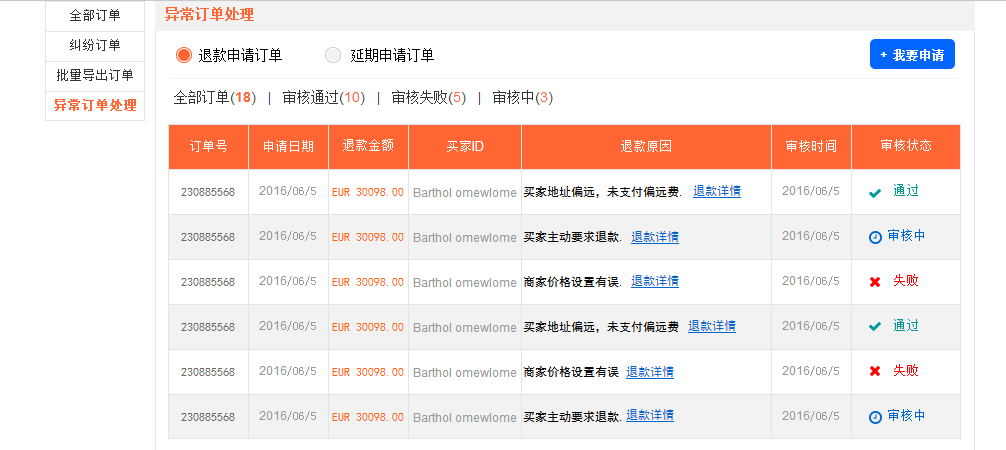
Task: Click EUR 30098.00 amount in the second row
Action: click(x=368, y=237)
